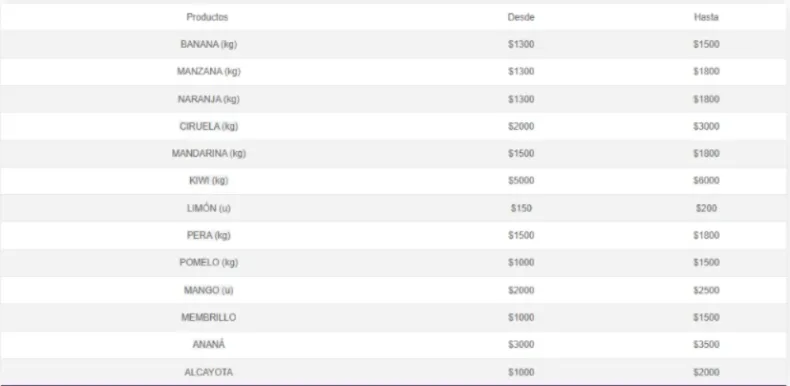Click the Desde column header
Screen dimensions: 790x386
(x=521, y=17)
